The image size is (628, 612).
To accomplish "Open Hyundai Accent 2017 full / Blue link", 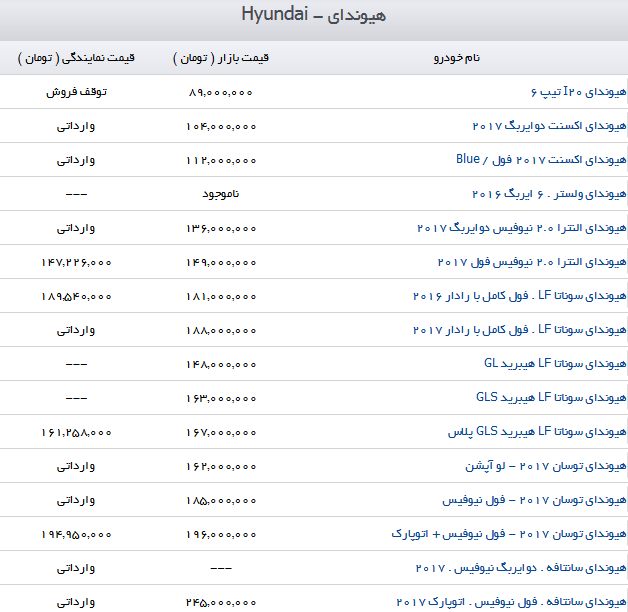I will pyautogui.click(x=541, y=160).
